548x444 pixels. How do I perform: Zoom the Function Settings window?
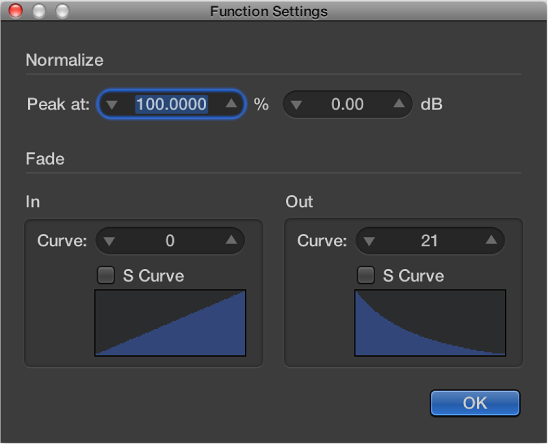(x=62, y=10)
